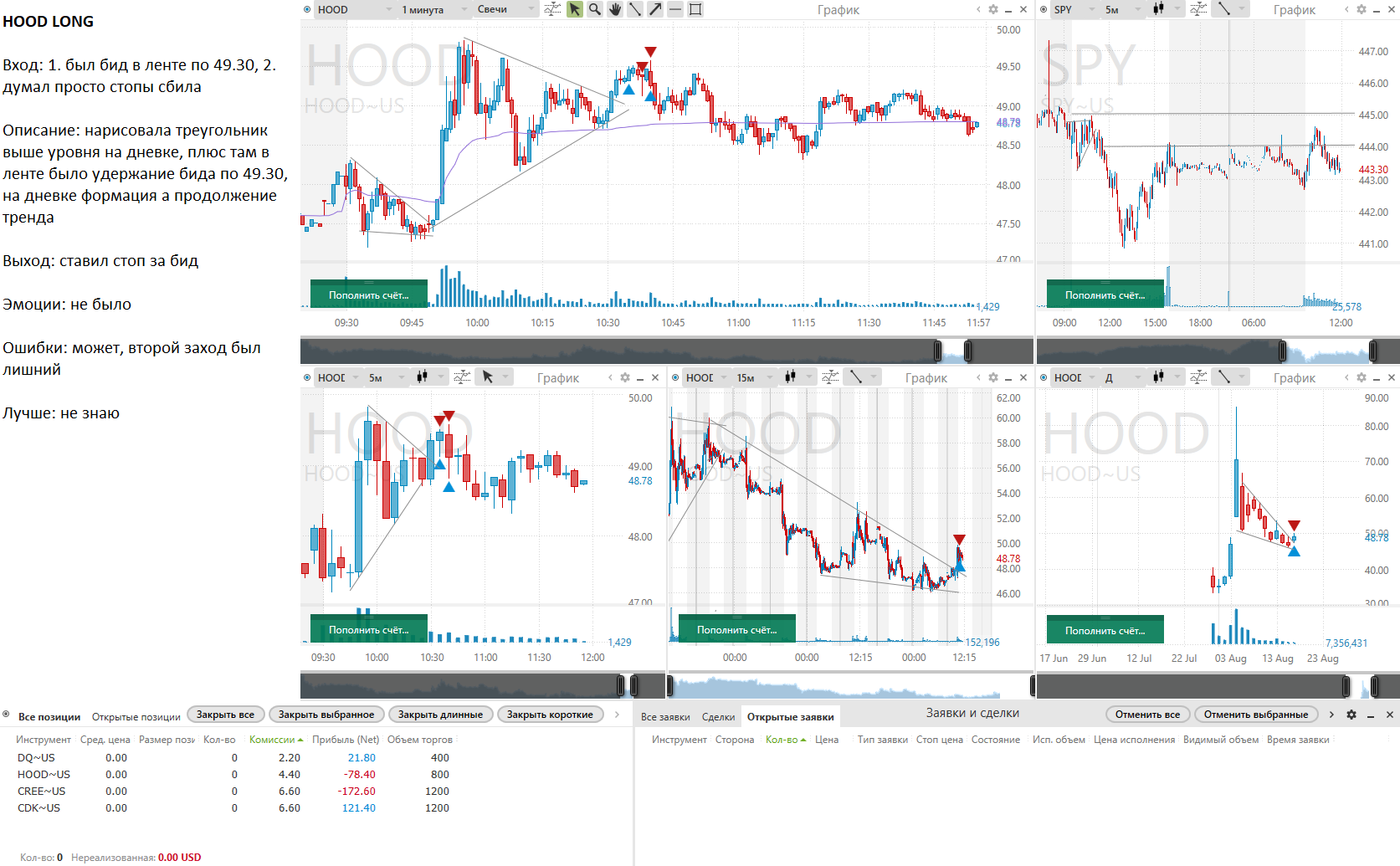Open the Д daily timeframe dropdown
1400x866 pixels.
coord(1123,377)
